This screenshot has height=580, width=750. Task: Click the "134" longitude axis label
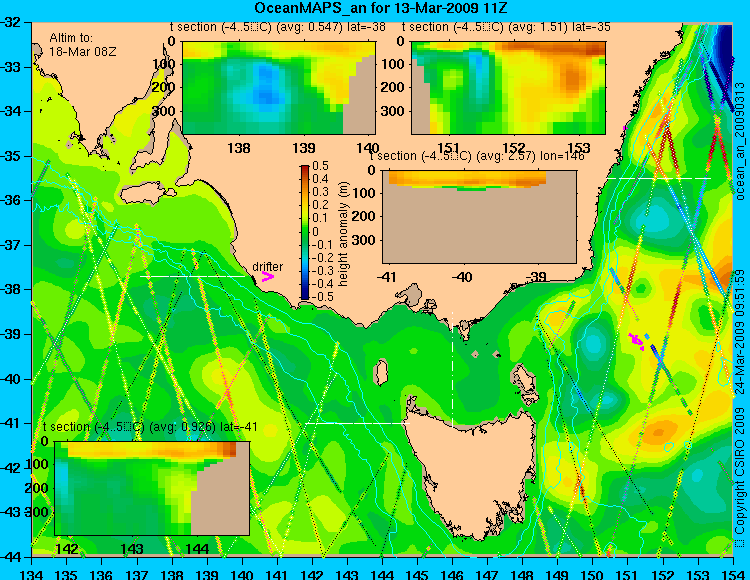pos(32,574)
